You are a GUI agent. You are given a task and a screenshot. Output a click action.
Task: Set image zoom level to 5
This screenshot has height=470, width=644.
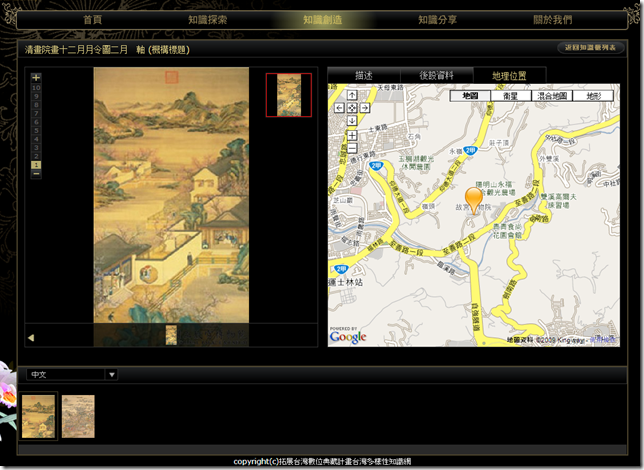coord(36,131)
